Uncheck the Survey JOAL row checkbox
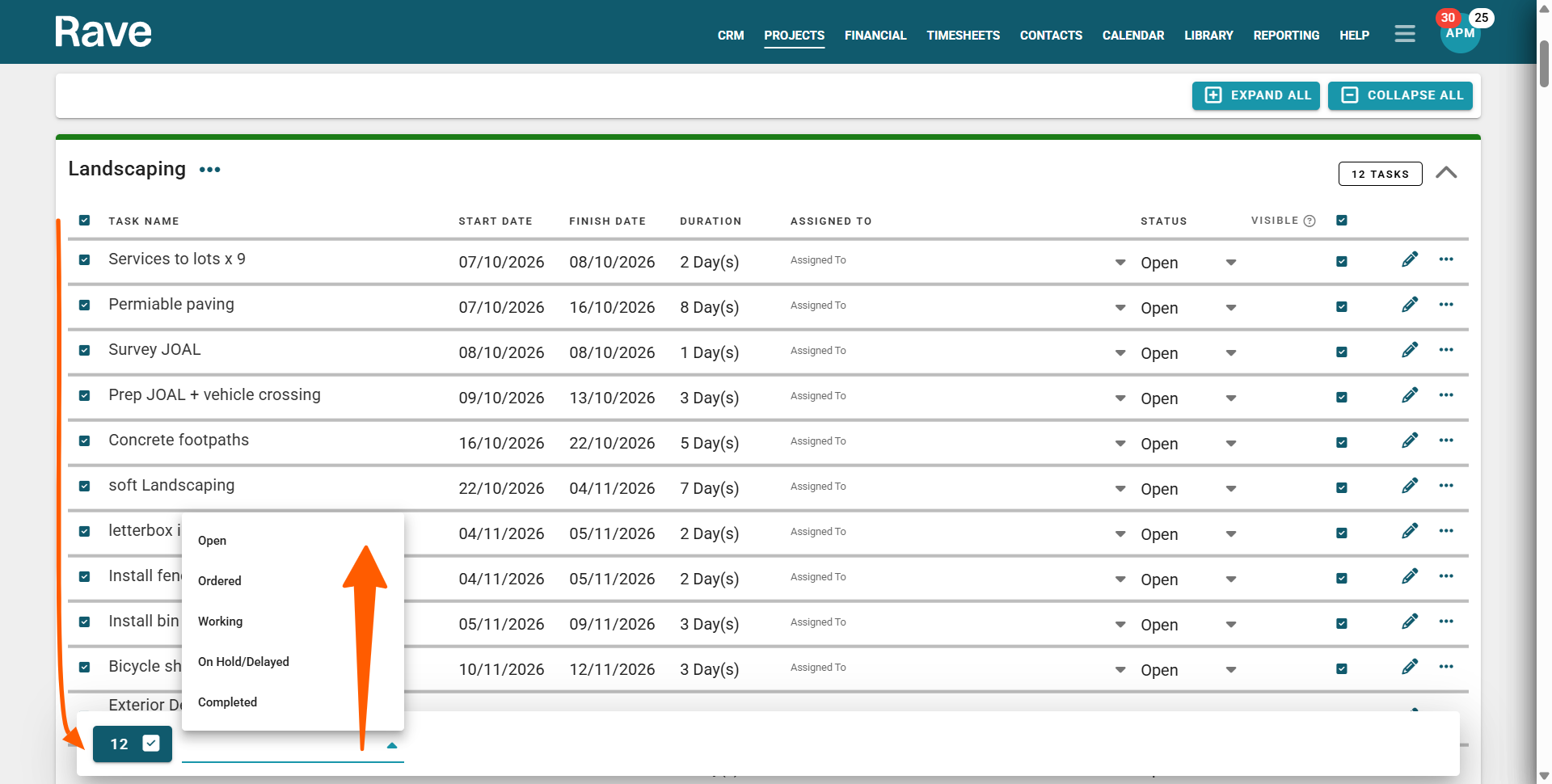1552x784 pixels. click(x=84, y=351)
